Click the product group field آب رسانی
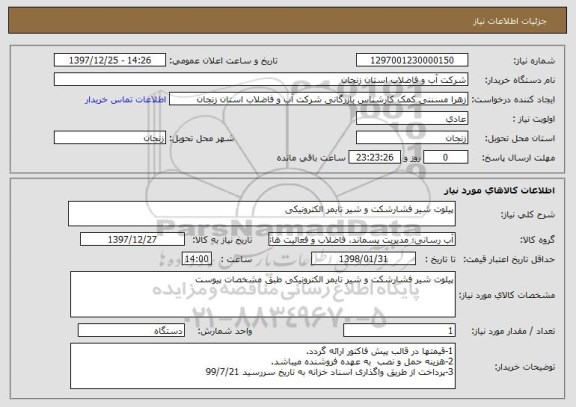The width and height of the screenshot is (576, 407). point(362,240)
